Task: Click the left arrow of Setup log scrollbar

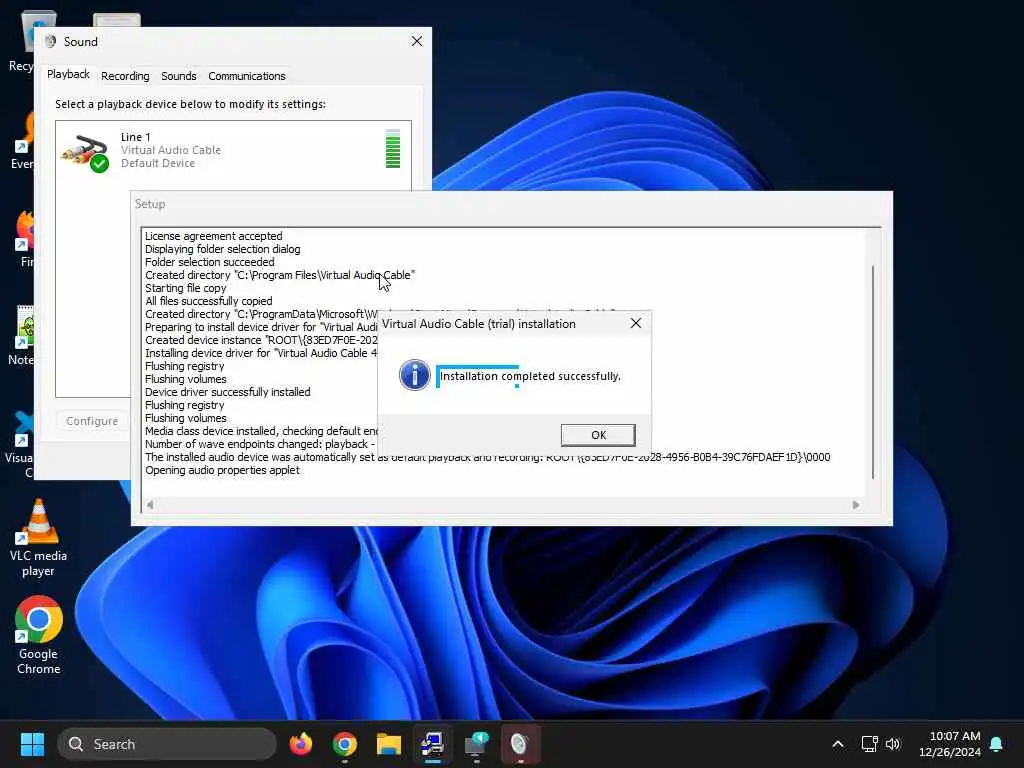Action: 150,504
